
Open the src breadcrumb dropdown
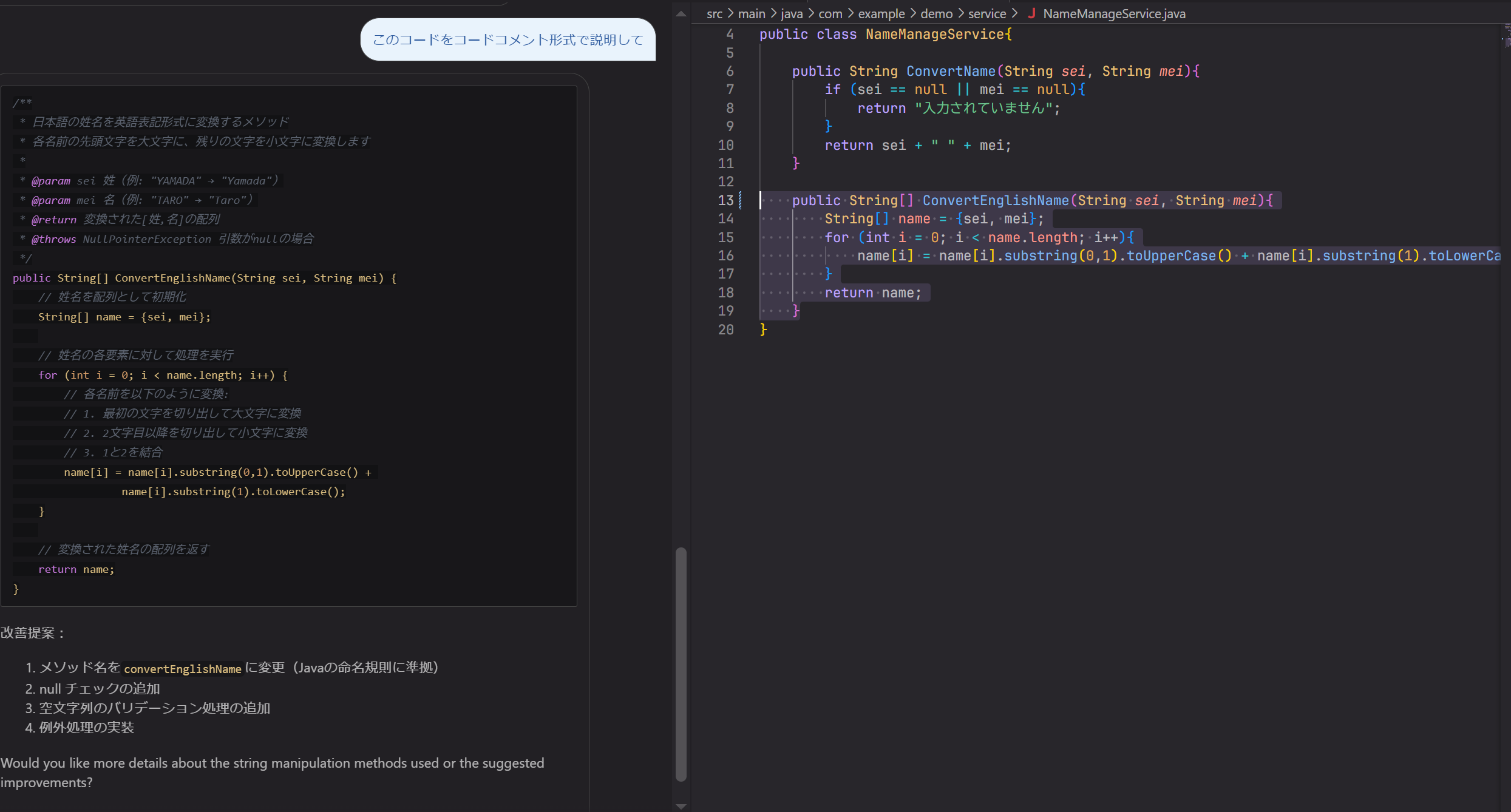tap(715, 13)
